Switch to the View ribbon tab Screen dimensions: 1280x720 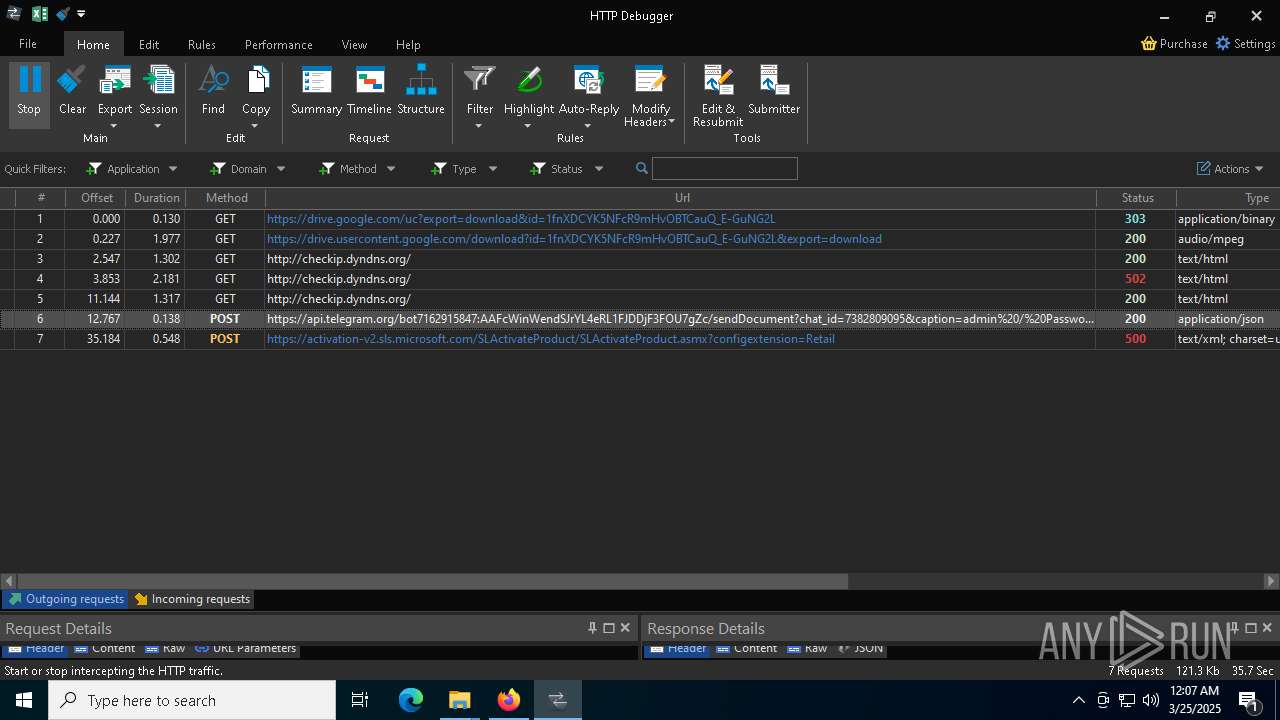(x=354, y=44)
